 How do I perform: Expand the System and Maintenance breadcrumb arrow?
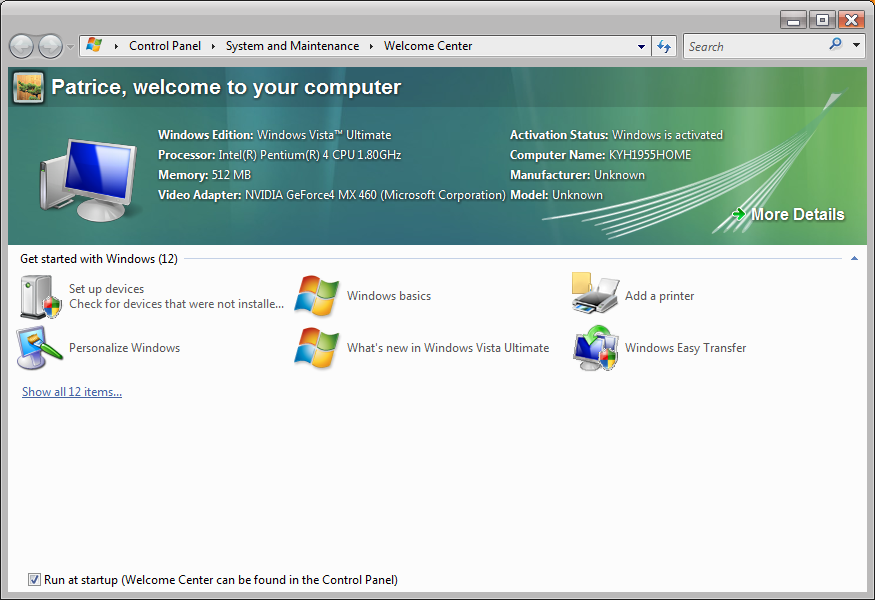coord(371,46)
